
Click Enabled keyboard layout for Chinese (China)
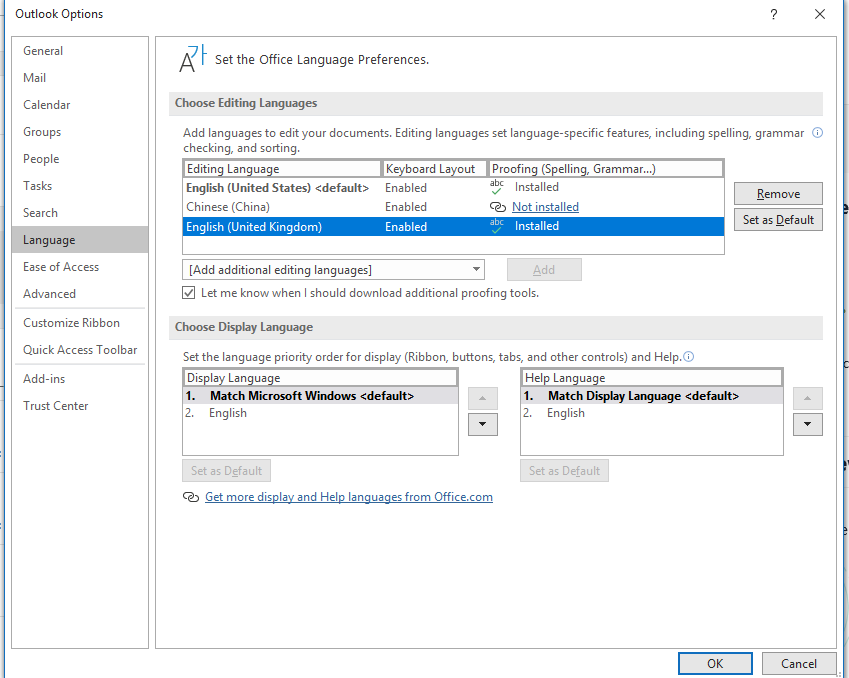pyautogui.click(x=406, y=207)
